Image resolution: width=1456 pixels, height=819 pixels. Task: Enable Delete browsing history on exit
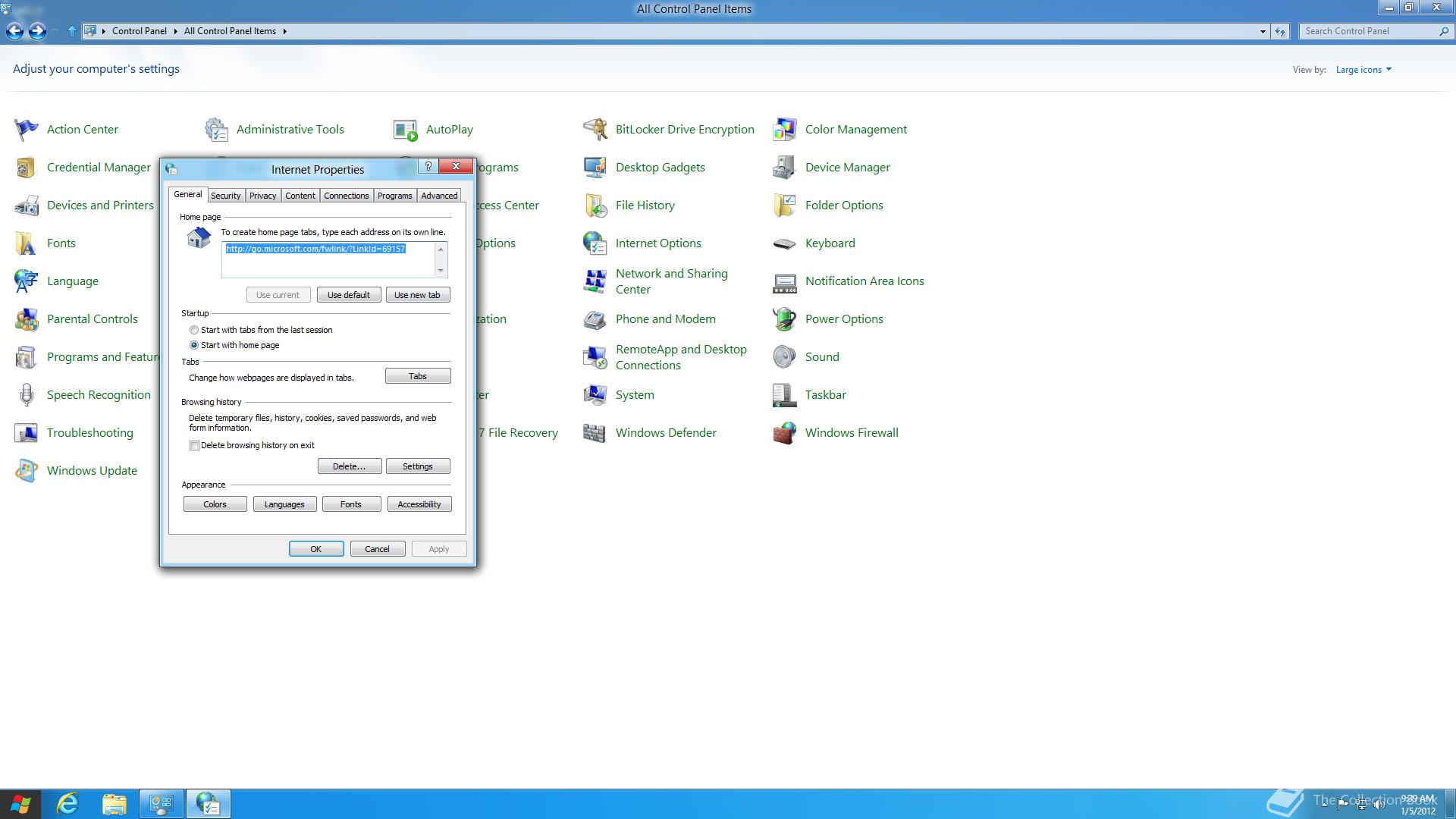point(194,445)
